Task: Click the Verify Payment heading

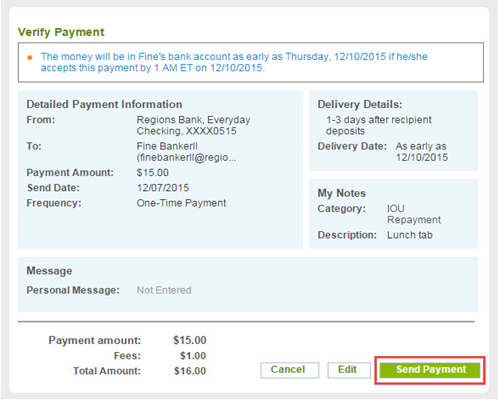Action: (x=61, y=32)
